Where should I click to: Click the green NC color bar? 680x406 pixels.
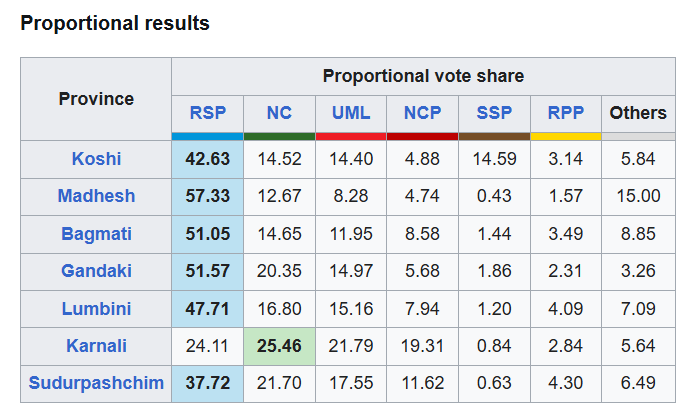coord(279,136)
